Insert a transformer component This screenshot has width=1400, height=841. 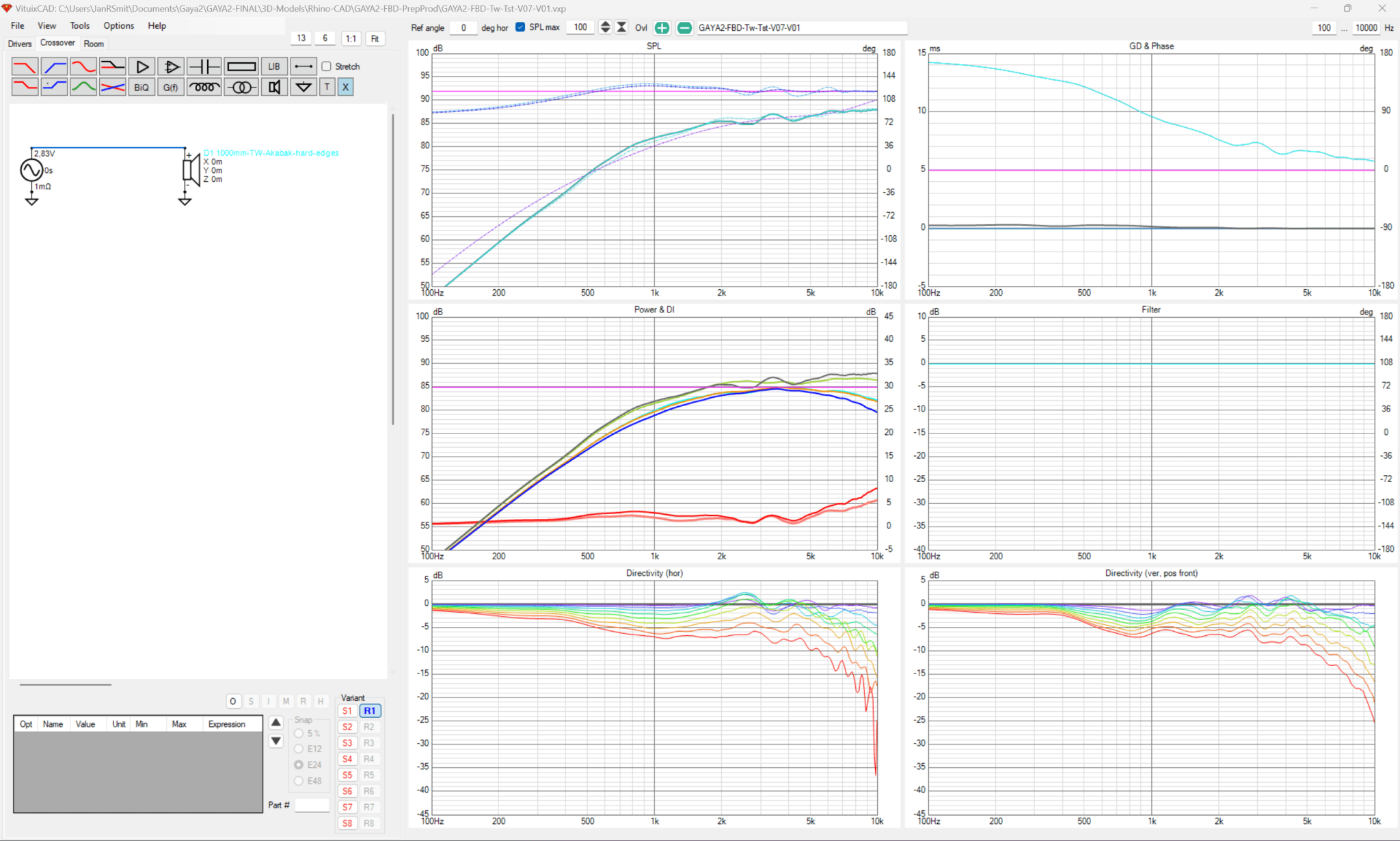pyautogui.click(x=241, y=87)
